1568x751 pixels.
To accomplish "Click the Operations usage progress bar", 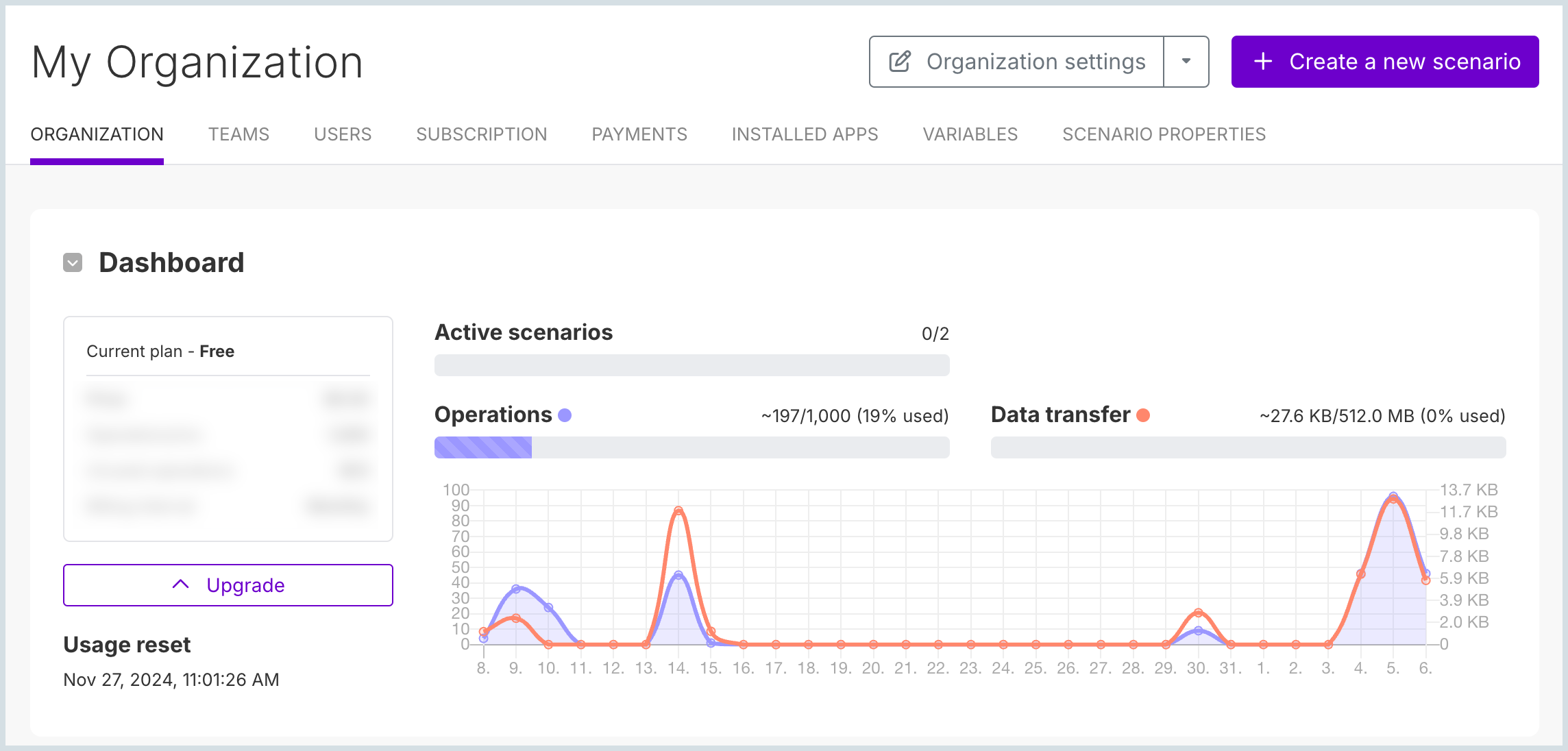I will pyautogui.click(x=691, y=447).
